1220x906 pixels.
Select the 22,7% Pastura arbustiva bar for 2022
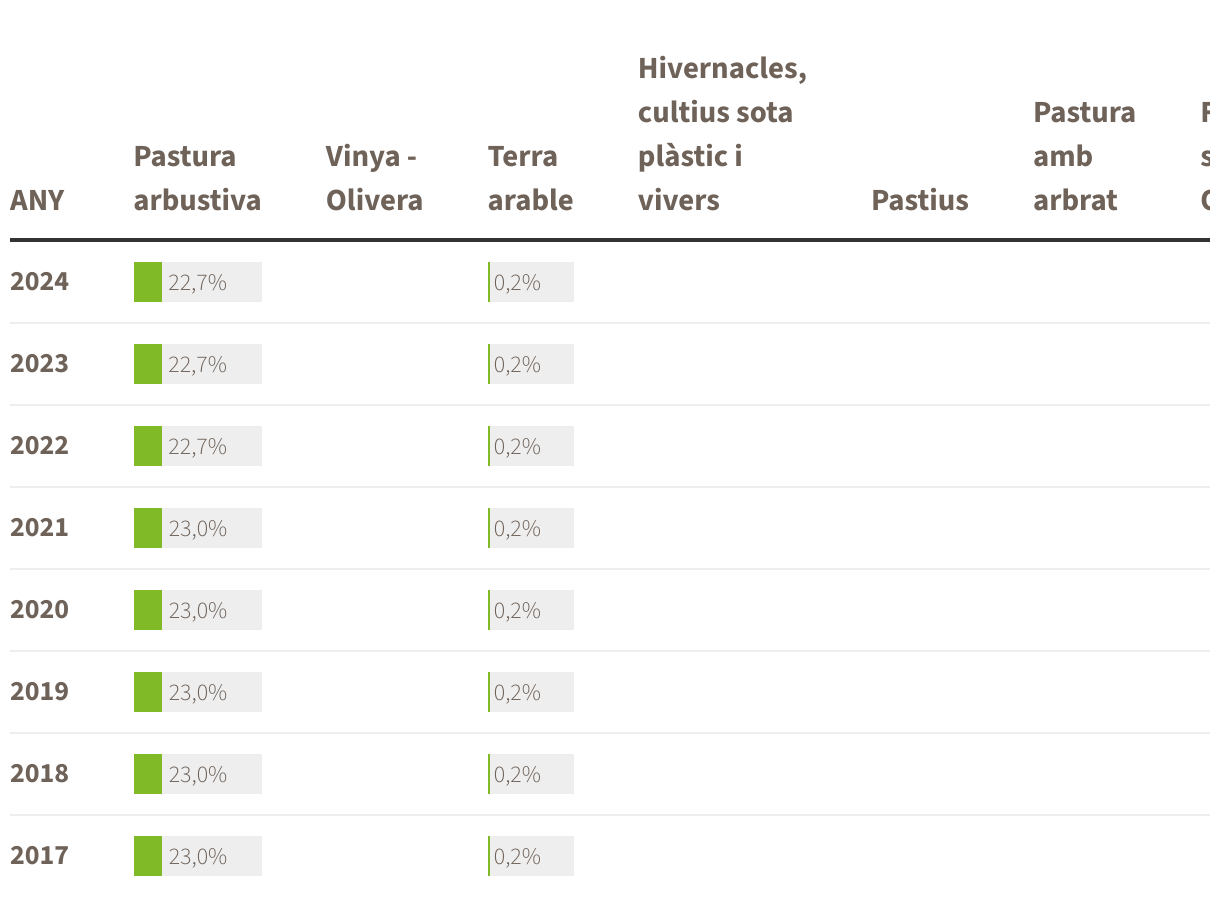198,446
